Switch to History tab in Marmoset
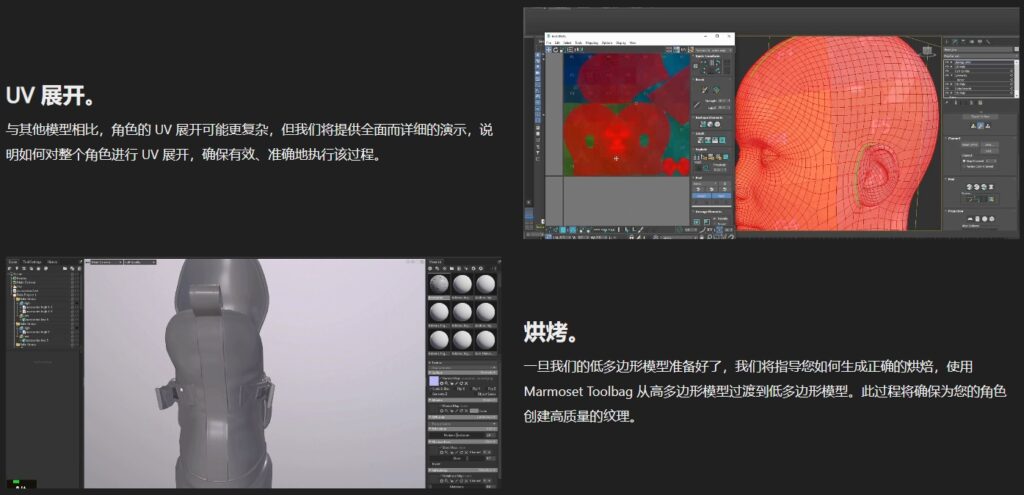The image size is (1024, 495). pyautogui.click(x=52, y=262)
